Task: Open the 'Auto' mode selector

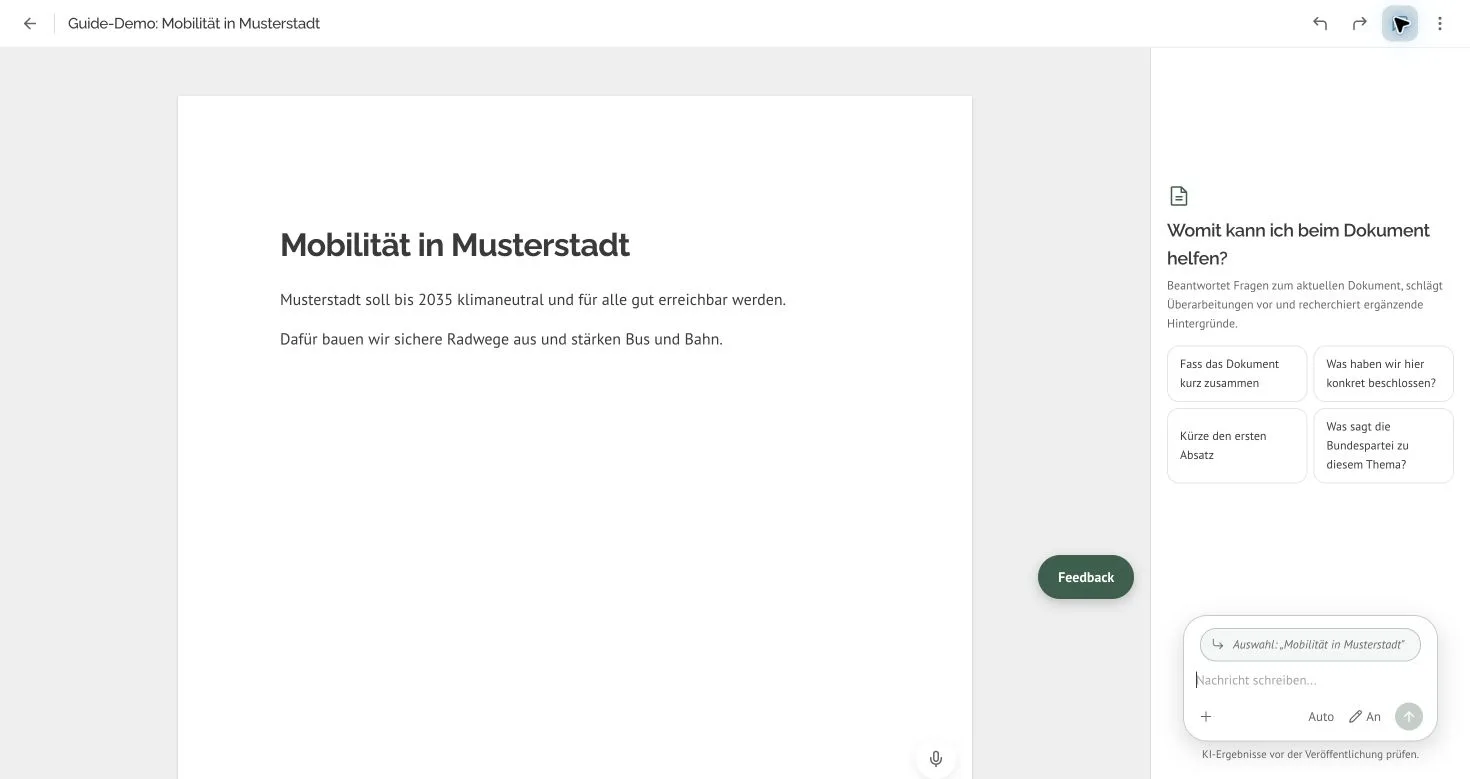Action: [x=1321, y=716]
